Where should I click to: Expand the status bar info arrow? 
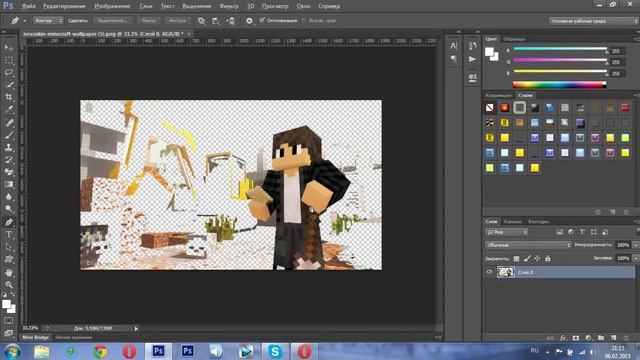136,329
